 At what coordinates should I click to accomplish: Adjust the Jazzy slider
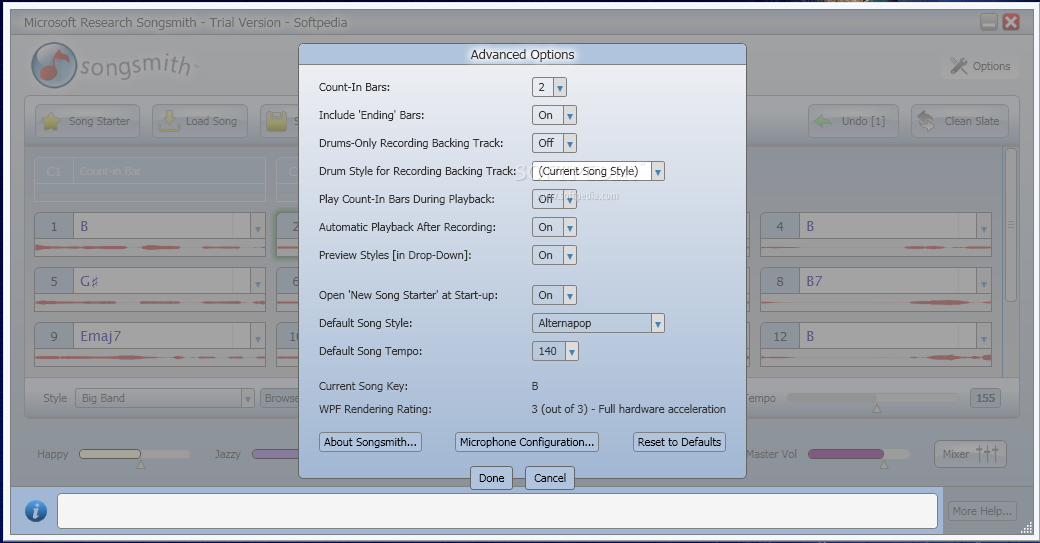click(x=275, y=454)
